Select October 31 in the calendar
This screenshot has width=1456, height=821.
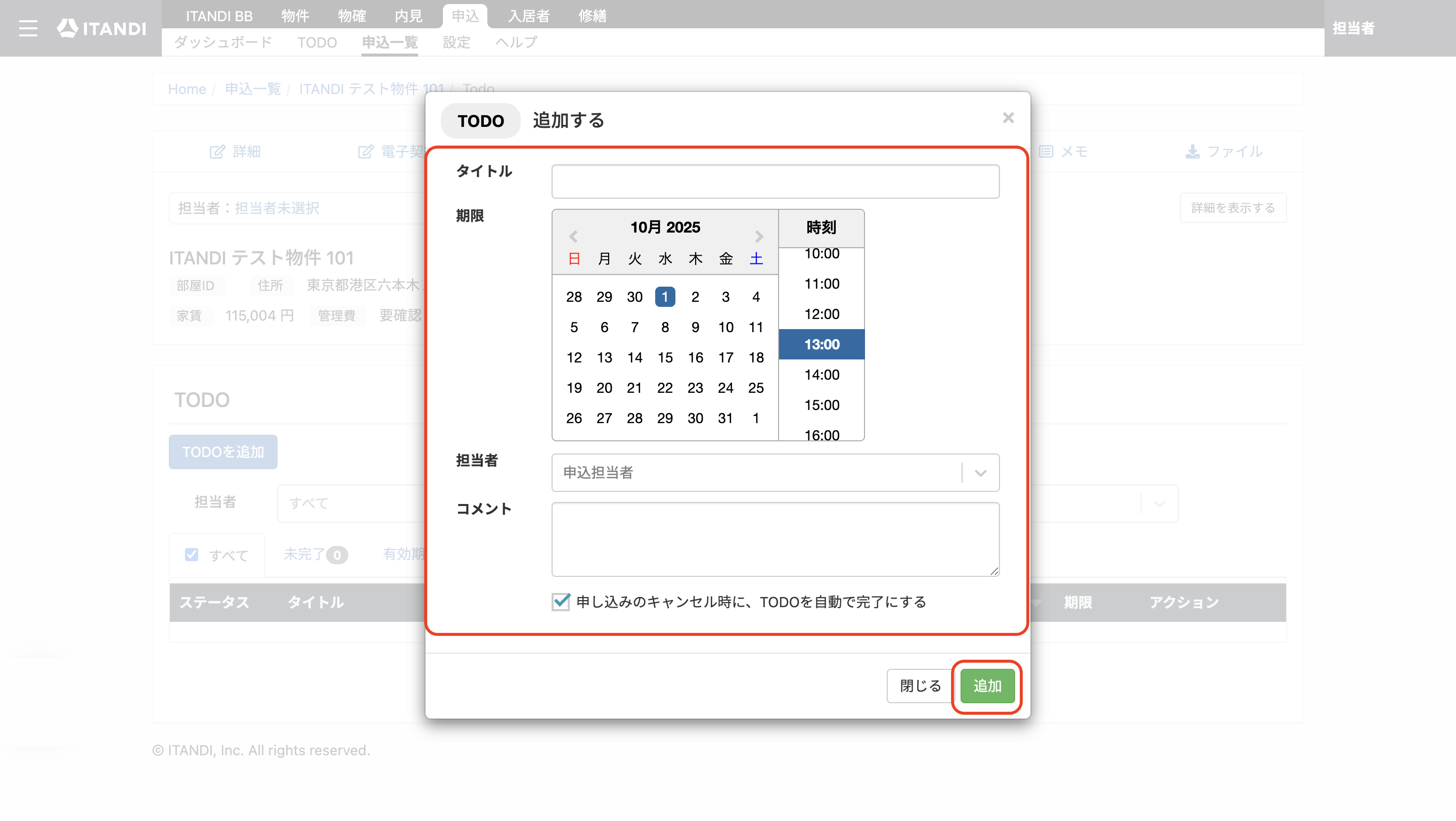pyautogui.click(x=725, y=418)
